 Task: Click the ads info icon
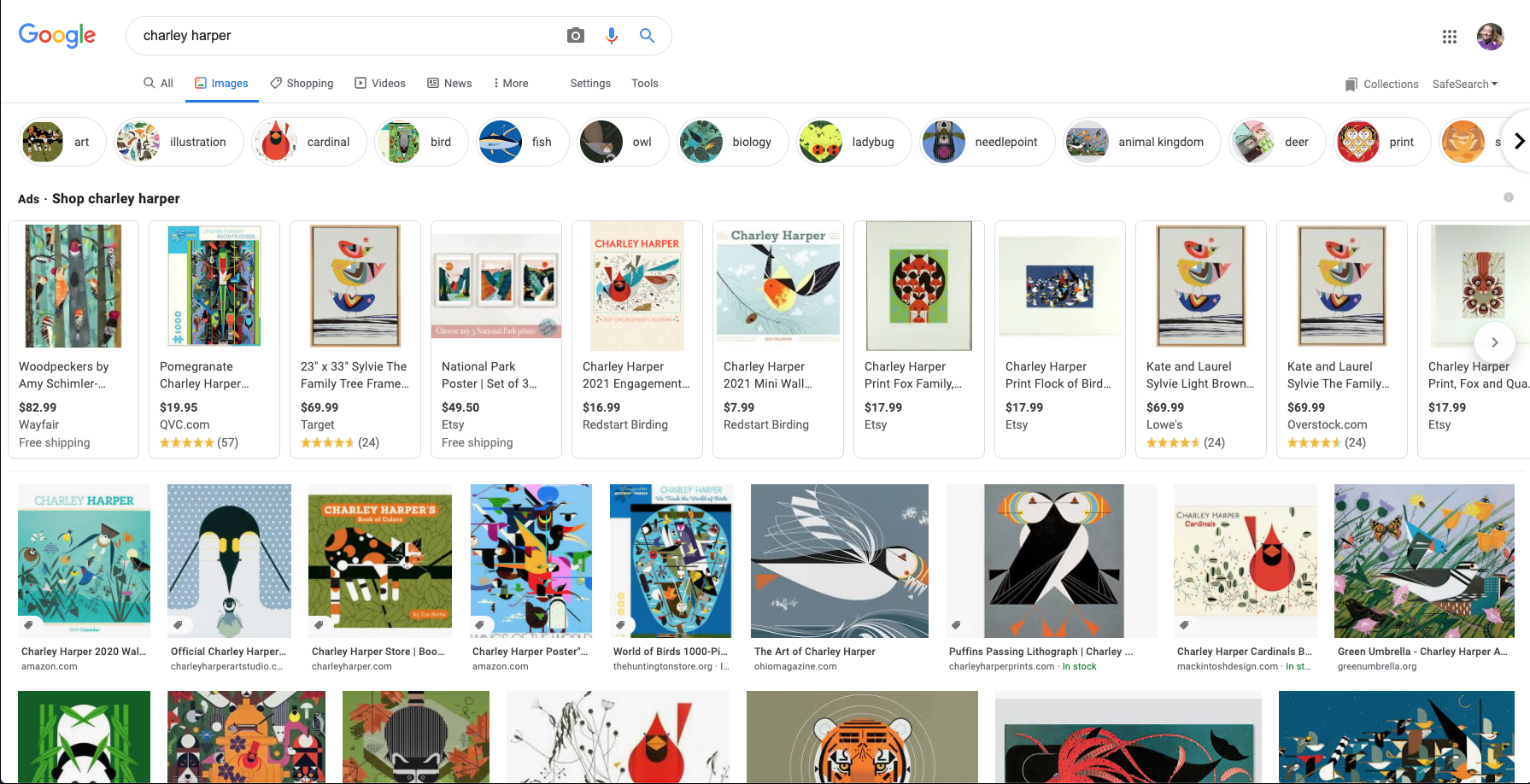pos(1509,197)
